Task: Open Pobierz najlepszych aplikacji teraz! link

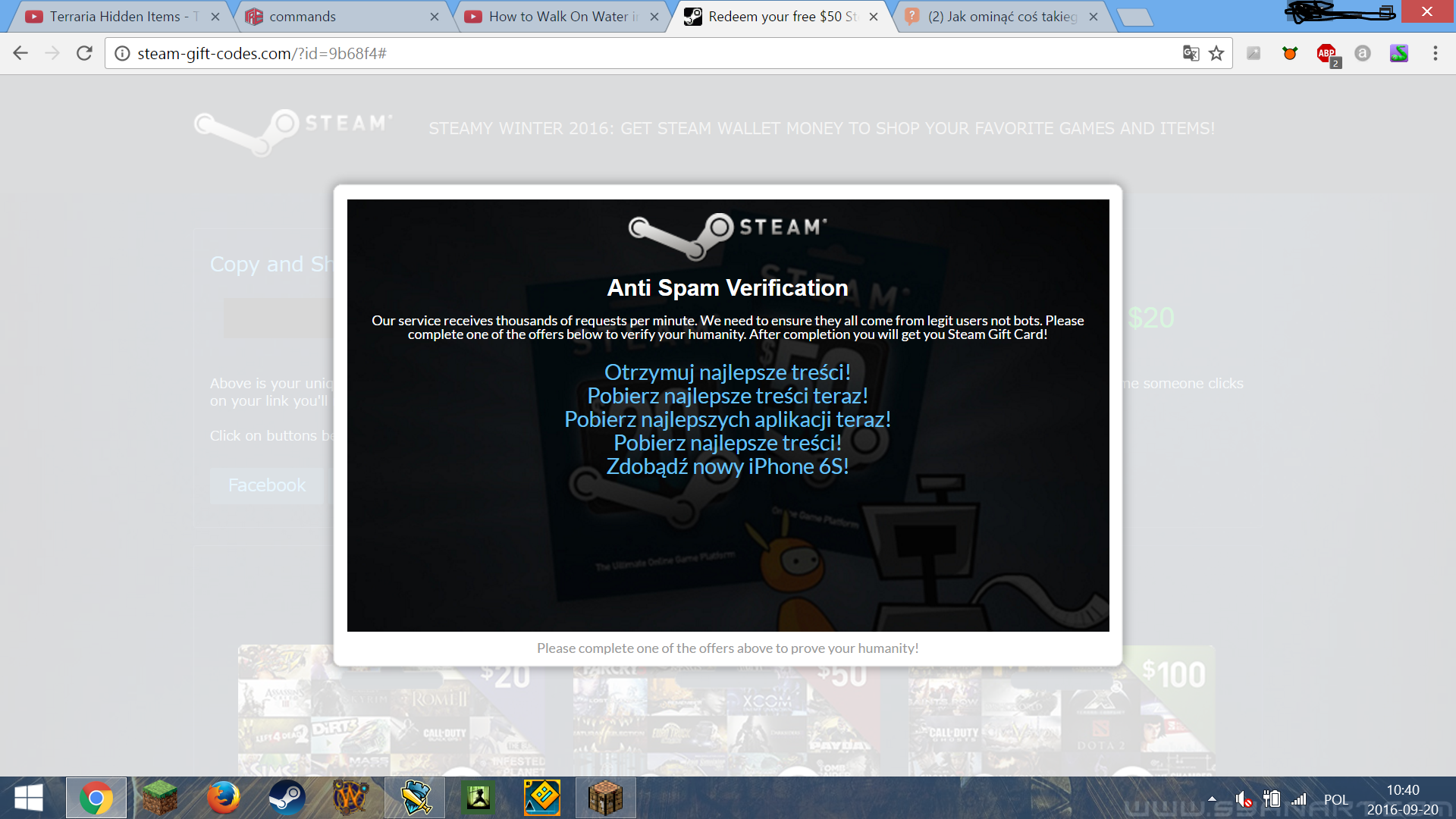Action: click(x=727, y=419)
